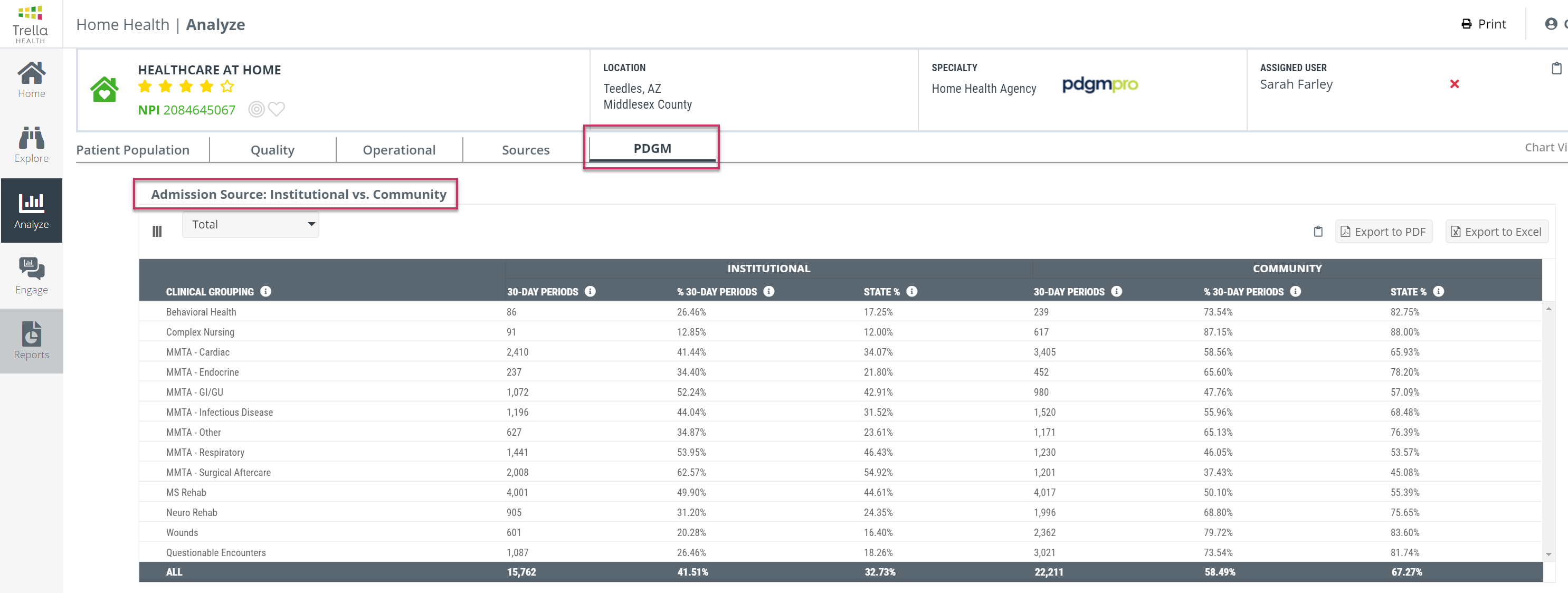Show info for Institutional State %
This screenshot has height=593, width=1568.
coord(911,291)
